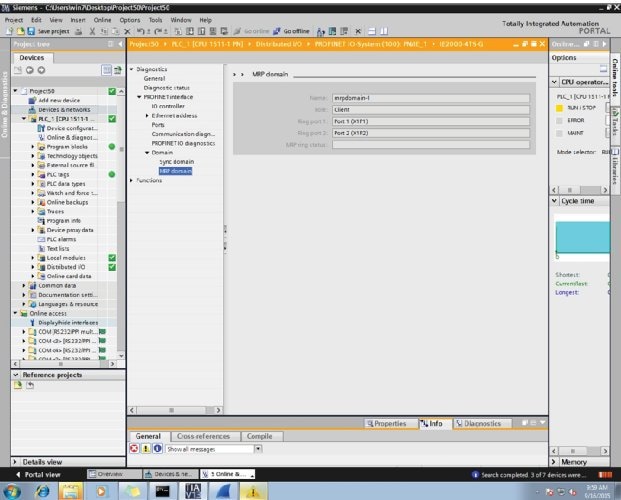621x500 pixels.
Task: Open the Project menu
Action: point(14,20)
